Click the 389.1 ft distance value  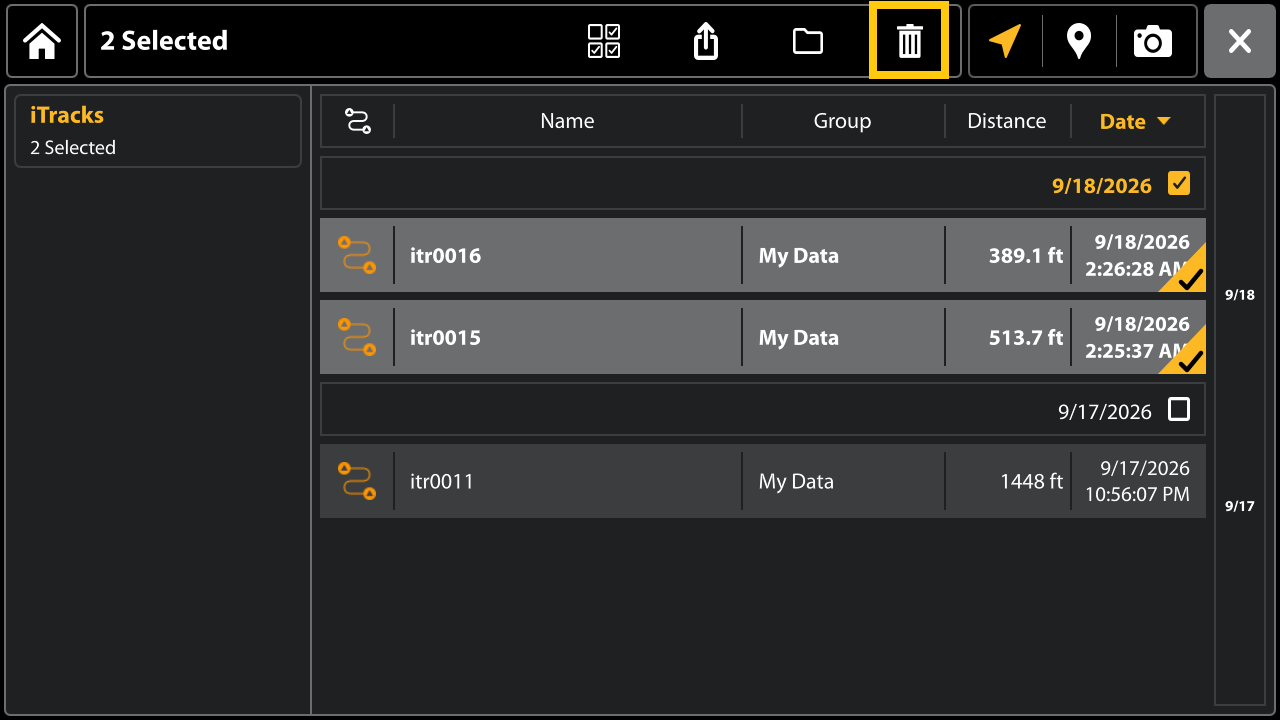[1025, 255]
